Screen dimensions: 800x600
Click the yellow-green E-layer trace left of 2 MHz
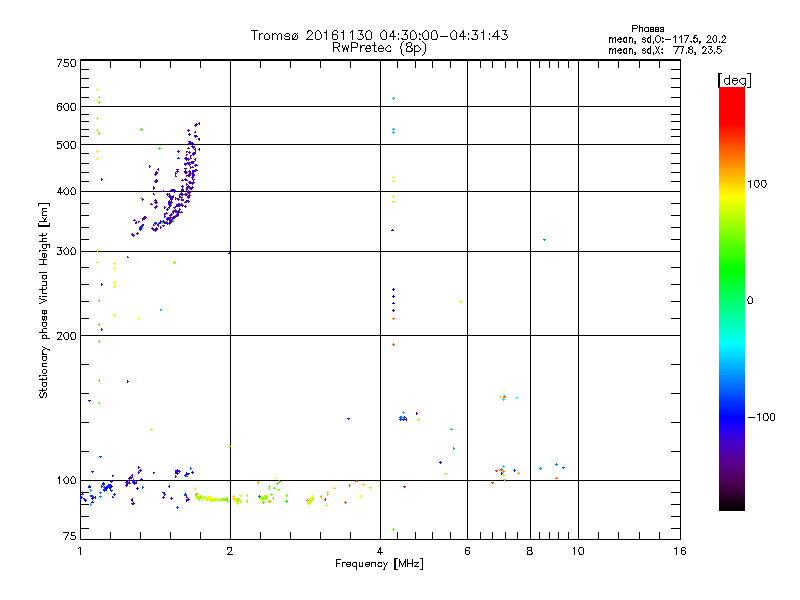[212, 498]
